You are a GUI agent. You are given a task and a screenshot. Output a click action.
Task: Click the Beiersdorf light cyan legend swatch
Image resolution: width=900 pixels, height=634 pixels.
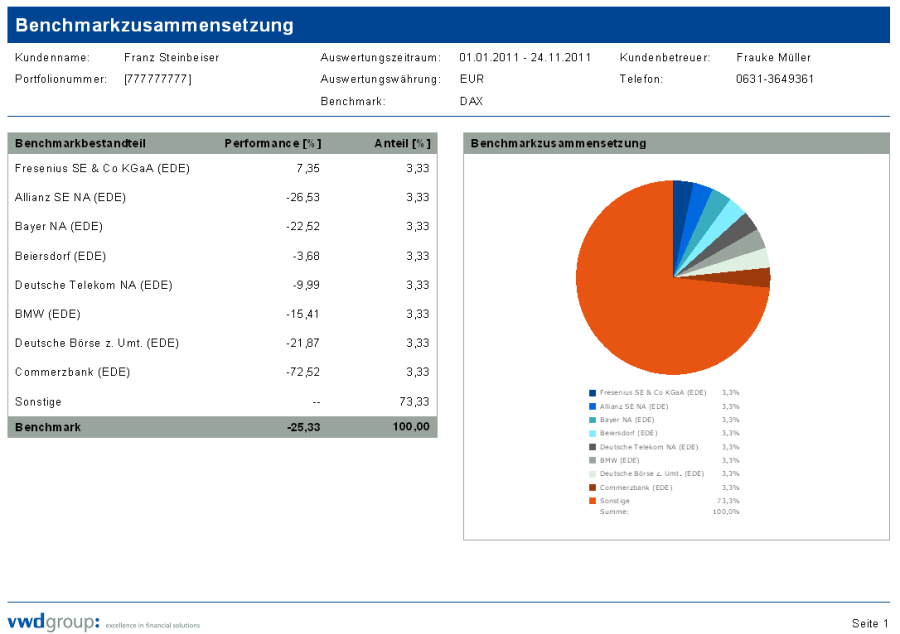(593, 433)
